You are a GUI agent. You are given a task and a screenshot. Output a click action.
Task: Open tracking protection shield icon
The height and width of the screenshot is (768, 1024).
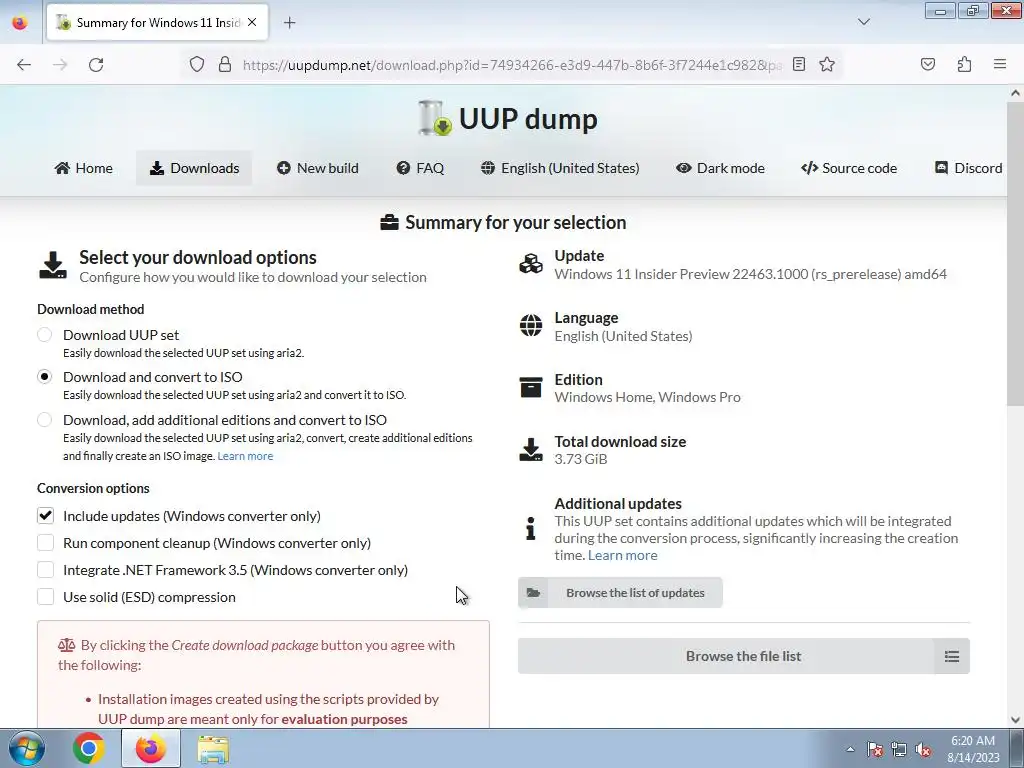[x=197, y=64]
